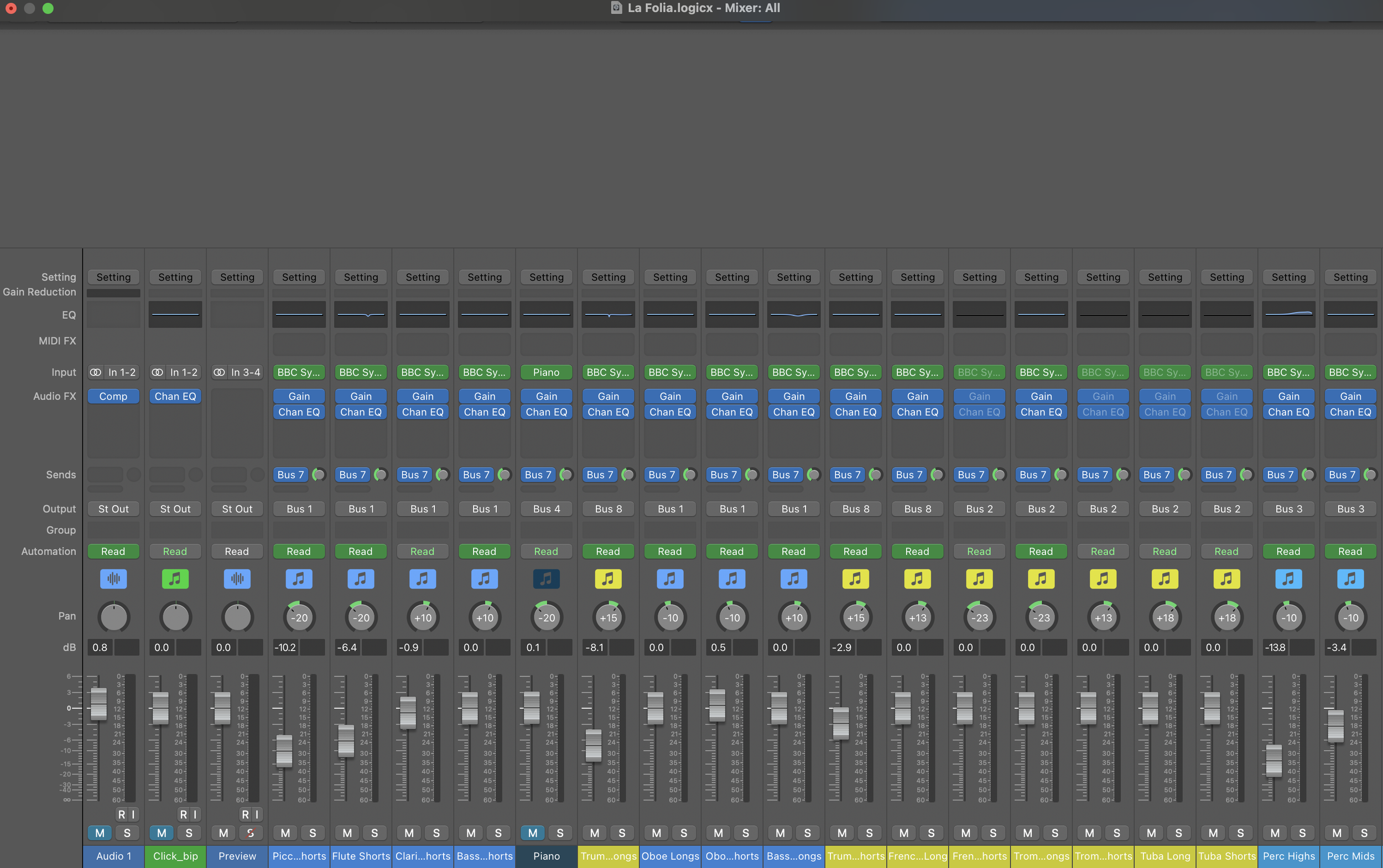This screenshot has height=868, width=1383.
Task: Open the Output Bus 4 dropdown on Piano
Action: [546, 508]
